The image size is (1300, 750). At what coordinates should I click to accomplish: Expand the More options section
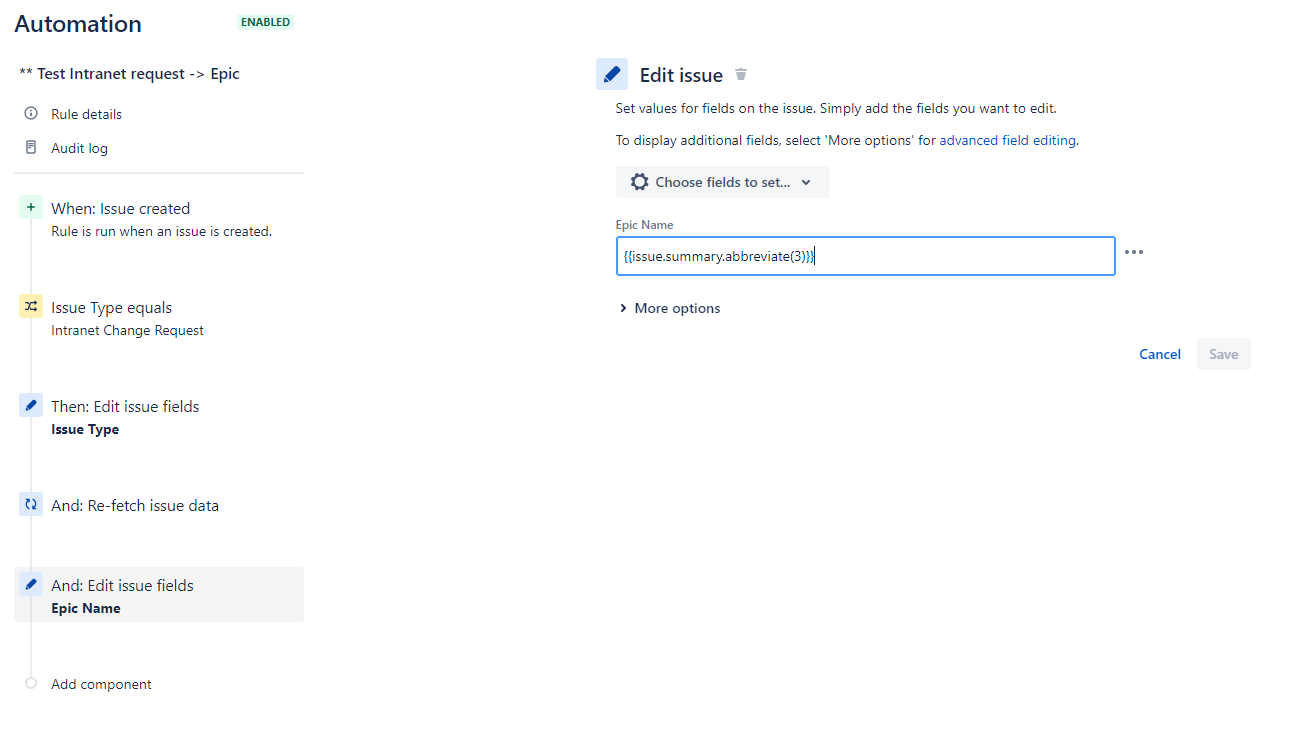coord(670,308)
